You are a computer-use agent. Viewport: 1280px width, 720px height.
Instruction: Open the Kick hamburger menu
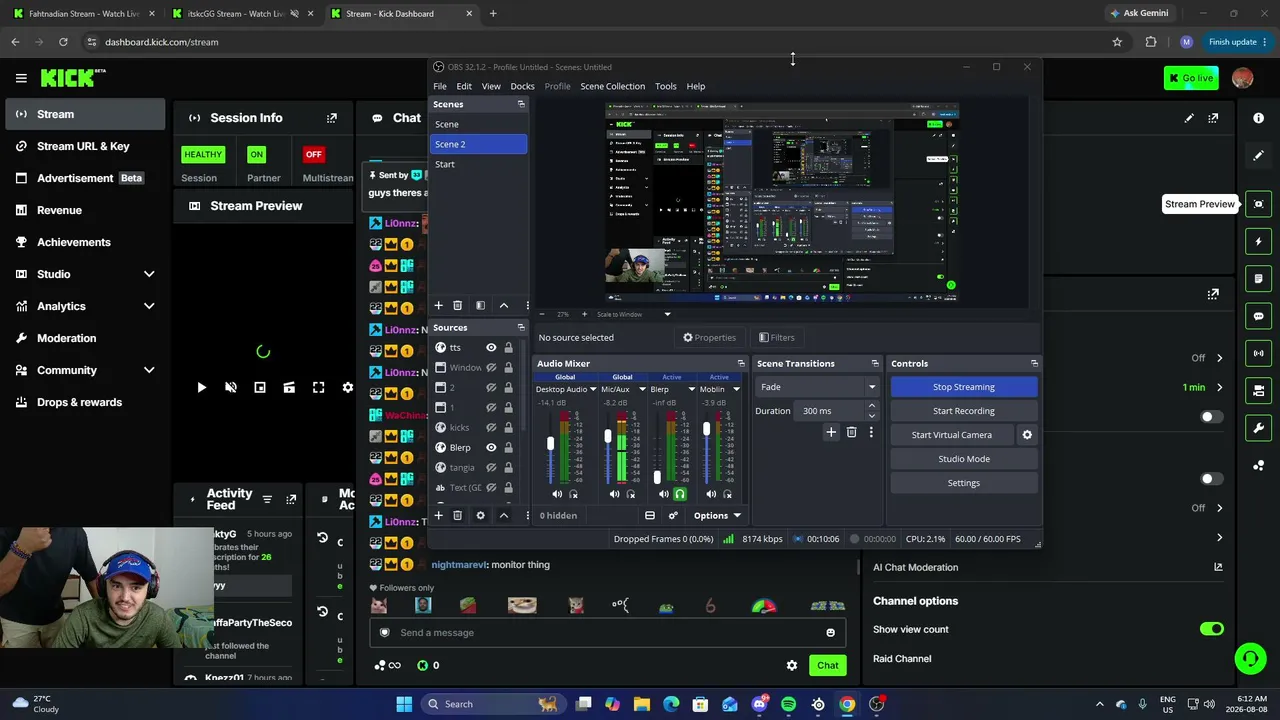[x=21, y=78]
